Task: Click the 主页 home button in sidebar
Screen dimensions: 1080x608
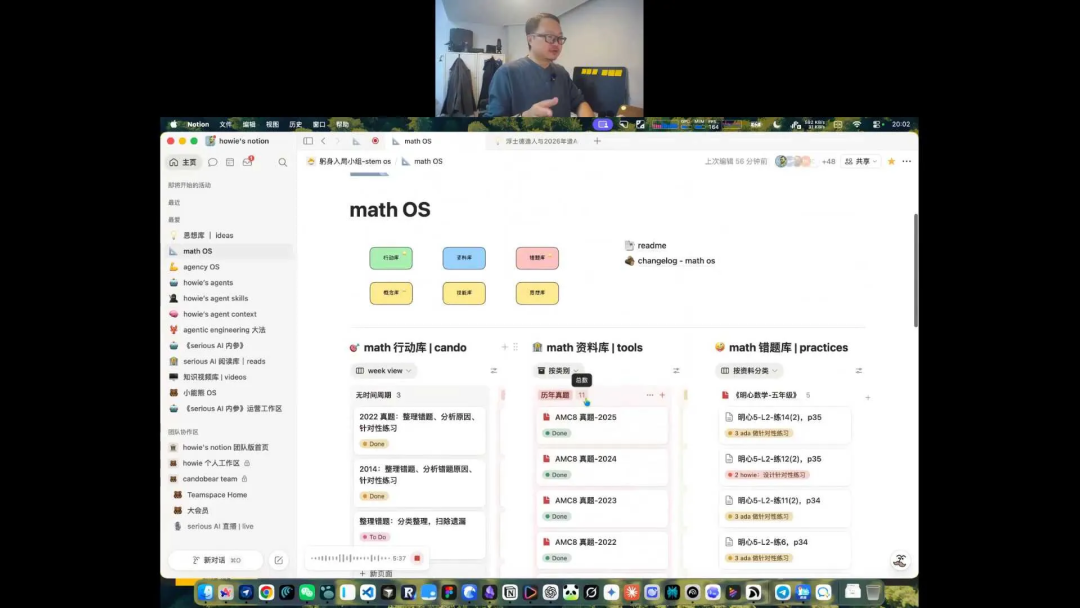Action: click(183, 163)
